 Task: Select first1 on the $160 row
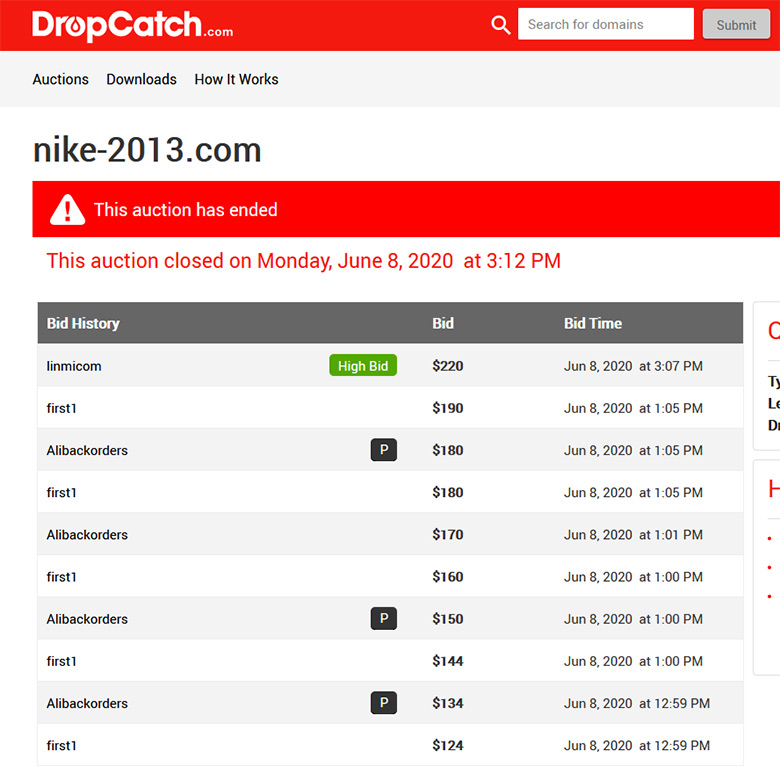click(x=62, y=577)
